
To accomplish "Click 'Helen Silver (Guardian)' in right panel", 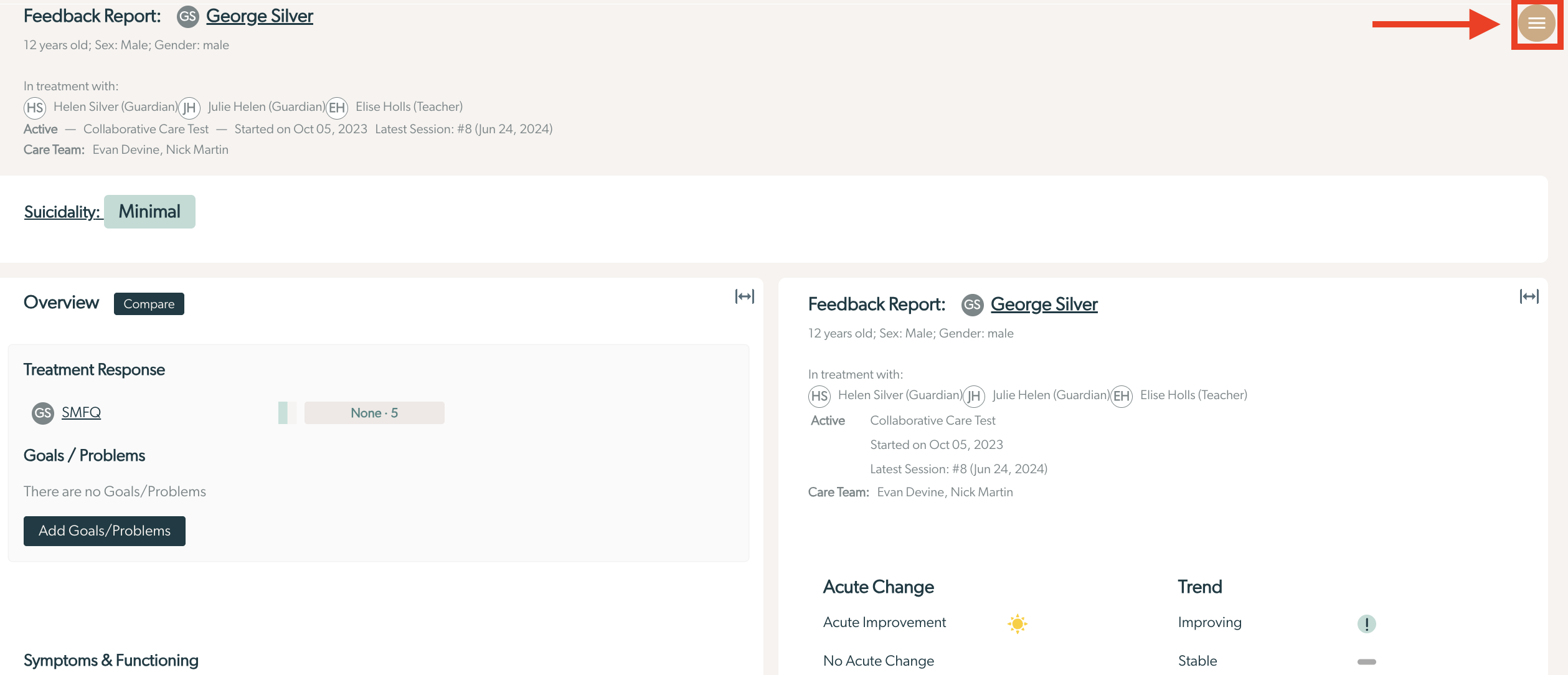I will 900,395.
